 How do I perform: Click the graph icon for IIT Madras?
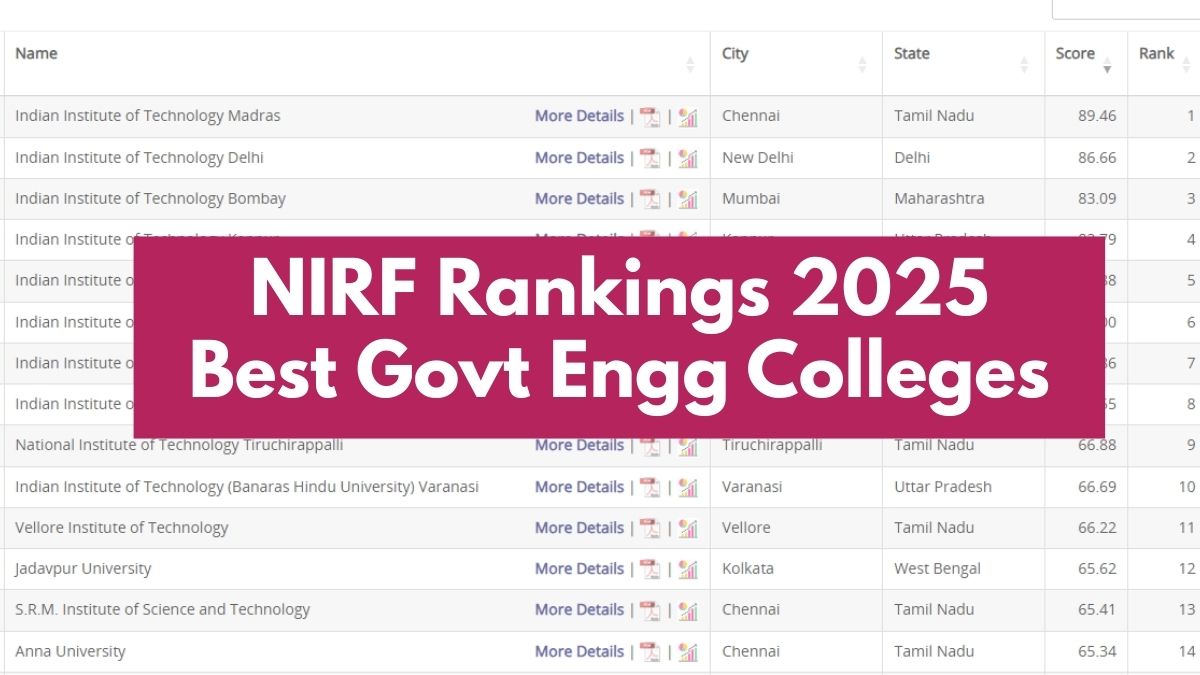tap(687, 117)
